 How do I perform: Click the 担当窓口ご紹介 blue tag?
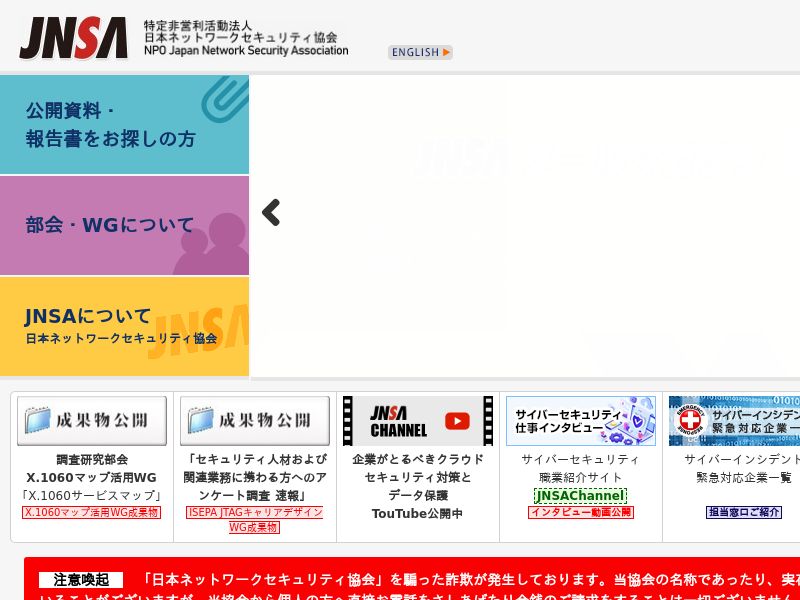pos(743,512)
